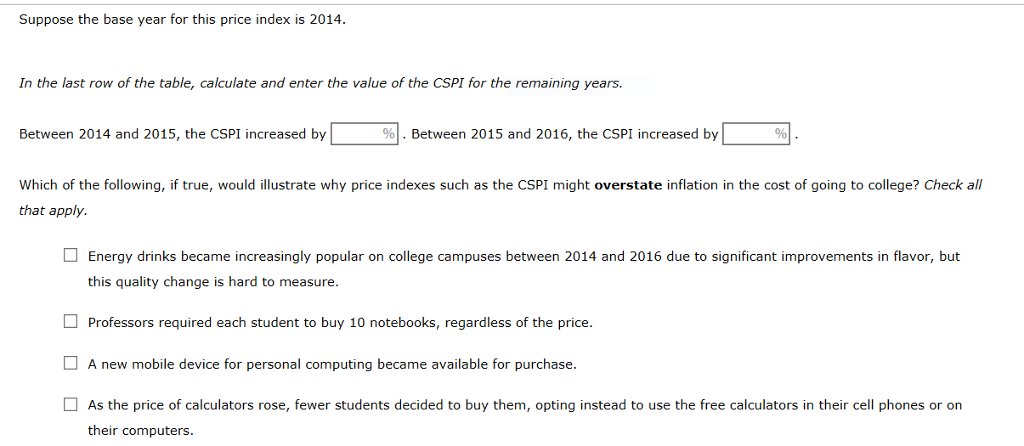Select the 'Professors required each student' label text
This screenshot has height=446, width=1024.
pos(340,323)
